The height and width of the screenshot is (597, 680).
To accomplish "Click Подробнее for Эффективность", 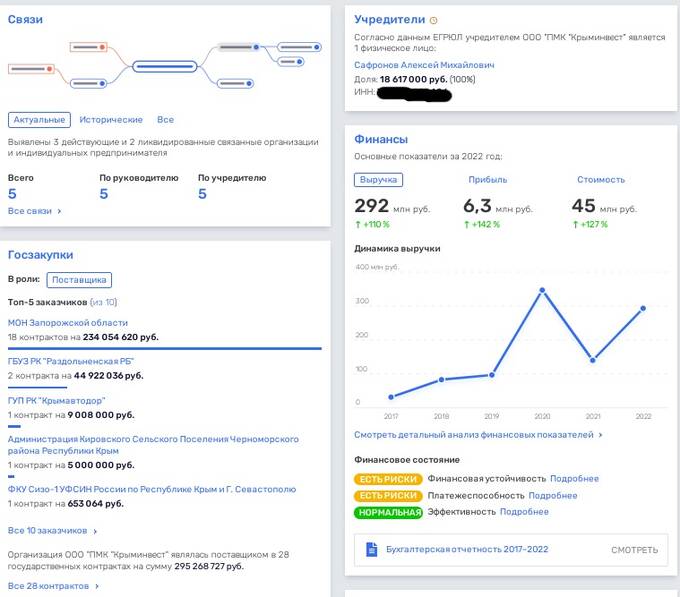I will (524, 512).
